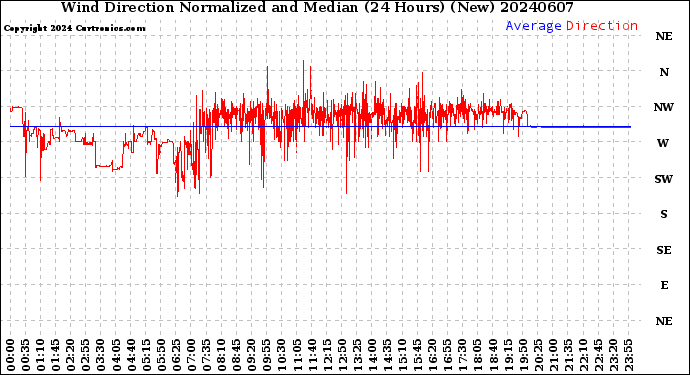Click the 'SE' direction axis label
690x375 pixels.
(664, 250)
